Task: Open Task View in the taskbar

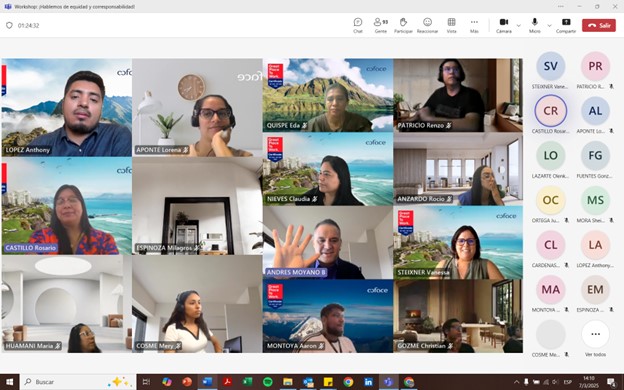Action: (x=146, y=382)
